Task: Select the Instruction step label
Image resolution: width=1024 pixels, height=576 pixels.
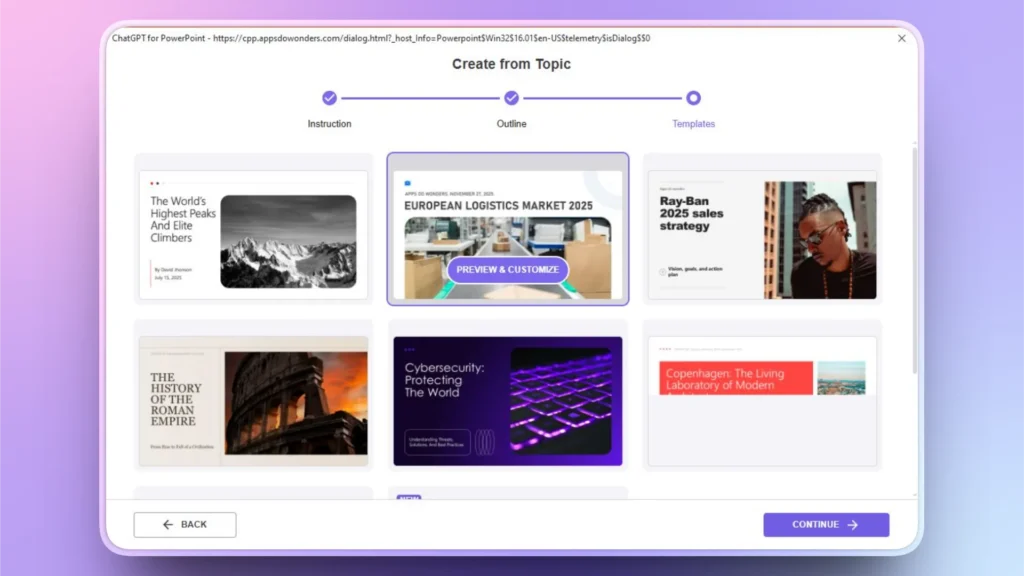Action: coord(330,123)
